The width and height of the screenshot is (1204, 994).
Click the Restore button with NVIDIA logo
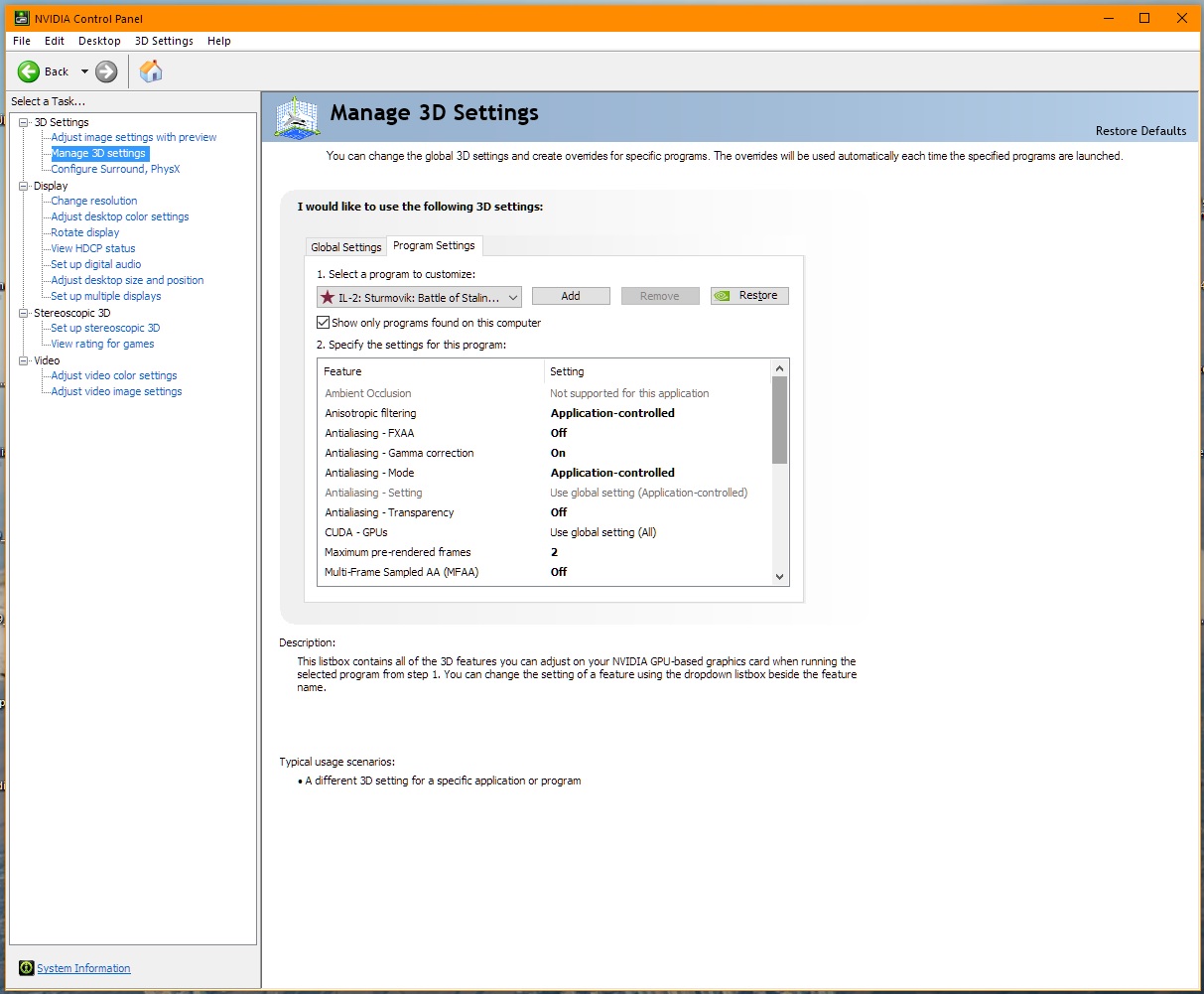click(749, 296)
